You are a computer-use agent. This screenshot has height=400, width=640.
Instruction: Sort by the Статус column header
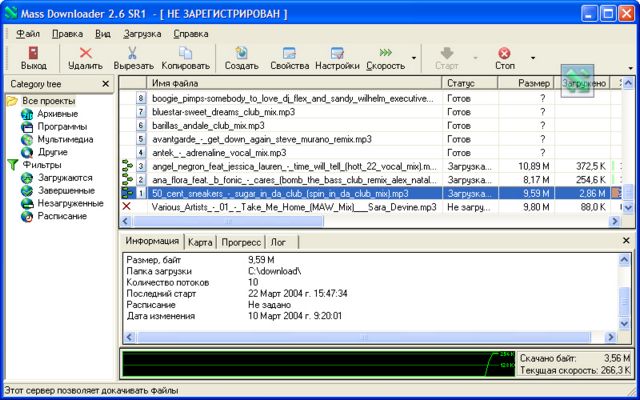tap(470, 83)
